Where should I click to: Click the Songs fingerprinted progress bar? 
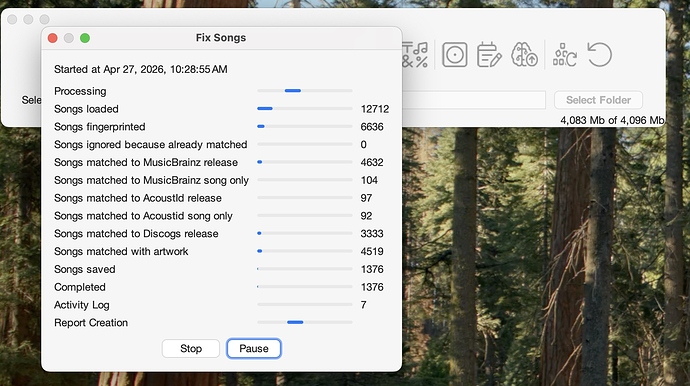click(305, 126)
